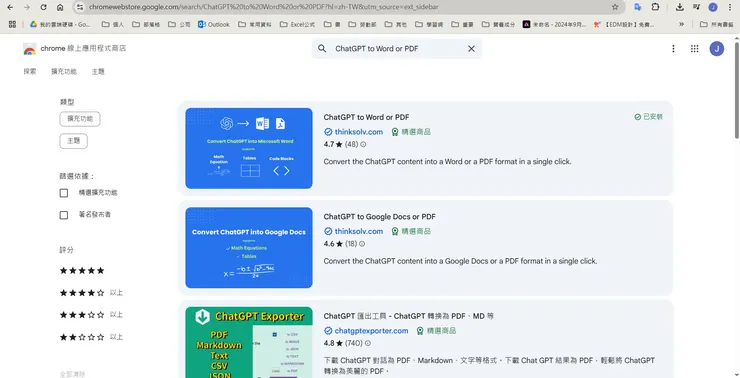
Task: Click rating info icon next to (740)
Action: [x=368, y=343]
